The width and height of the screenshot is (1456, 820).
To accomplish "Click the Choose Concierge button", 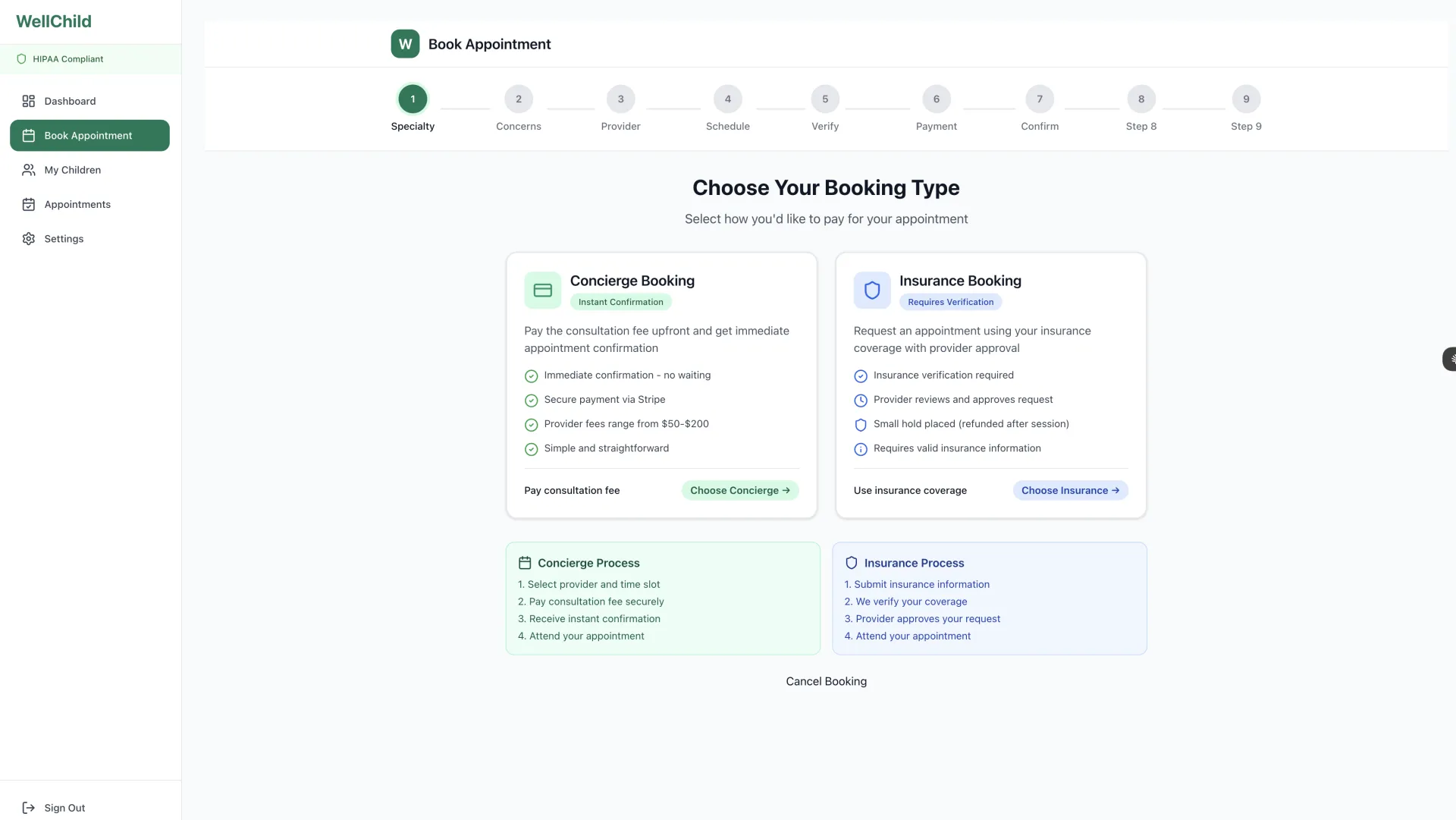I will 739,490.
